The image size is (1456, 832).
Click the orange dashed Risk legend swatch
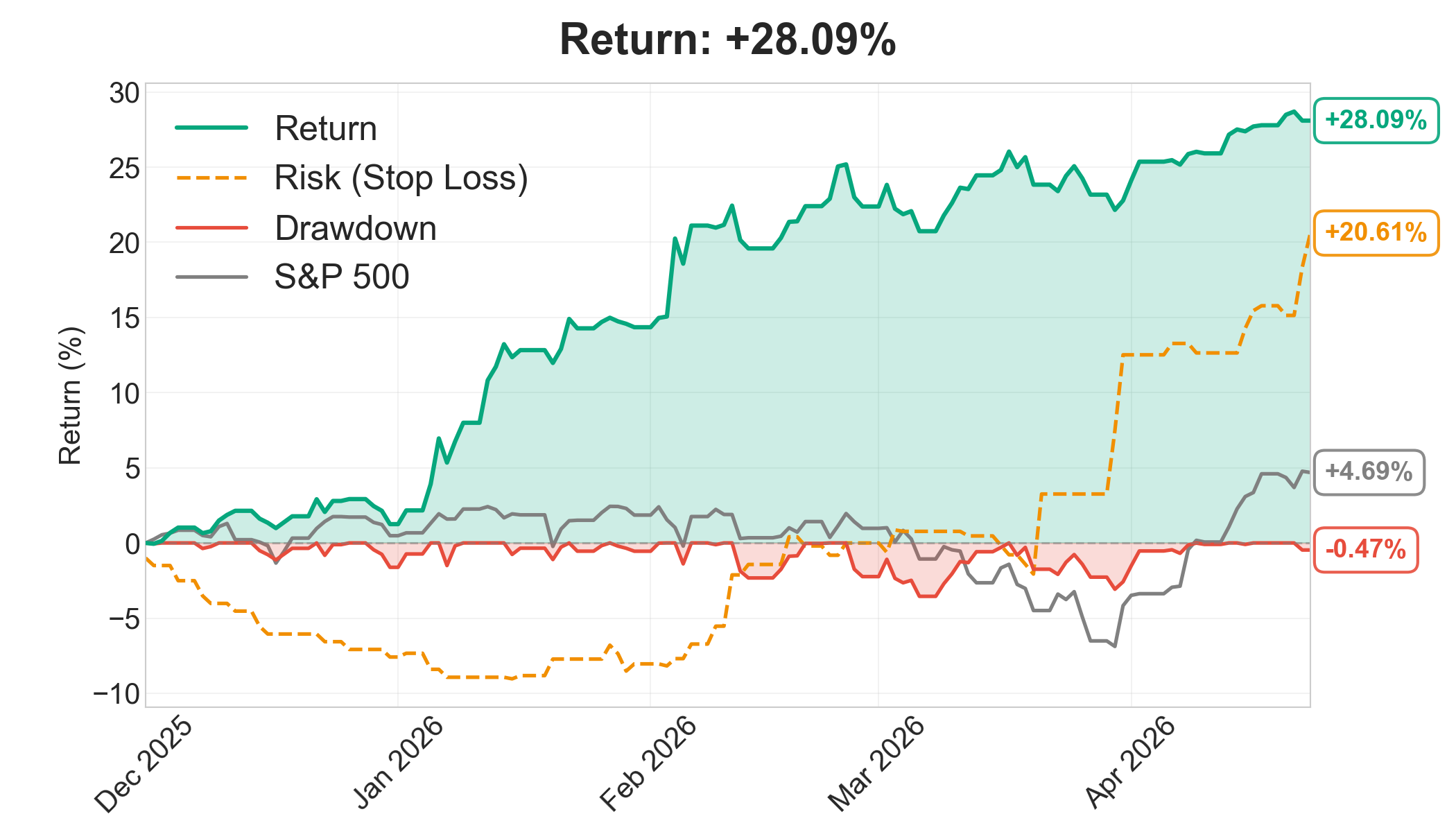(211, 177)
